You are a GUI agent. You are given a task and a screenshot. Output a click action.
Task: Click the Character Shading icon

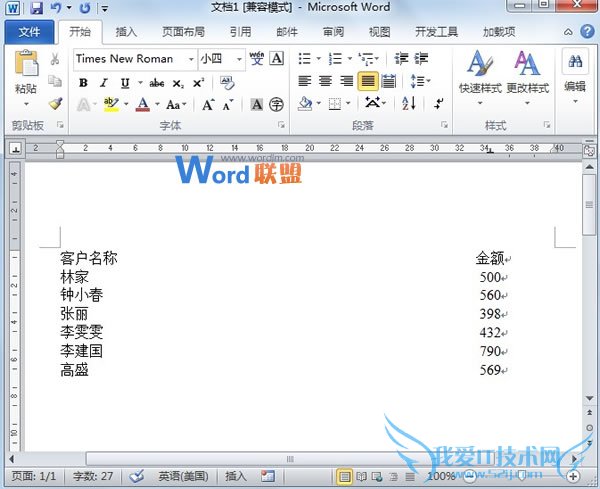coord(256,104)
